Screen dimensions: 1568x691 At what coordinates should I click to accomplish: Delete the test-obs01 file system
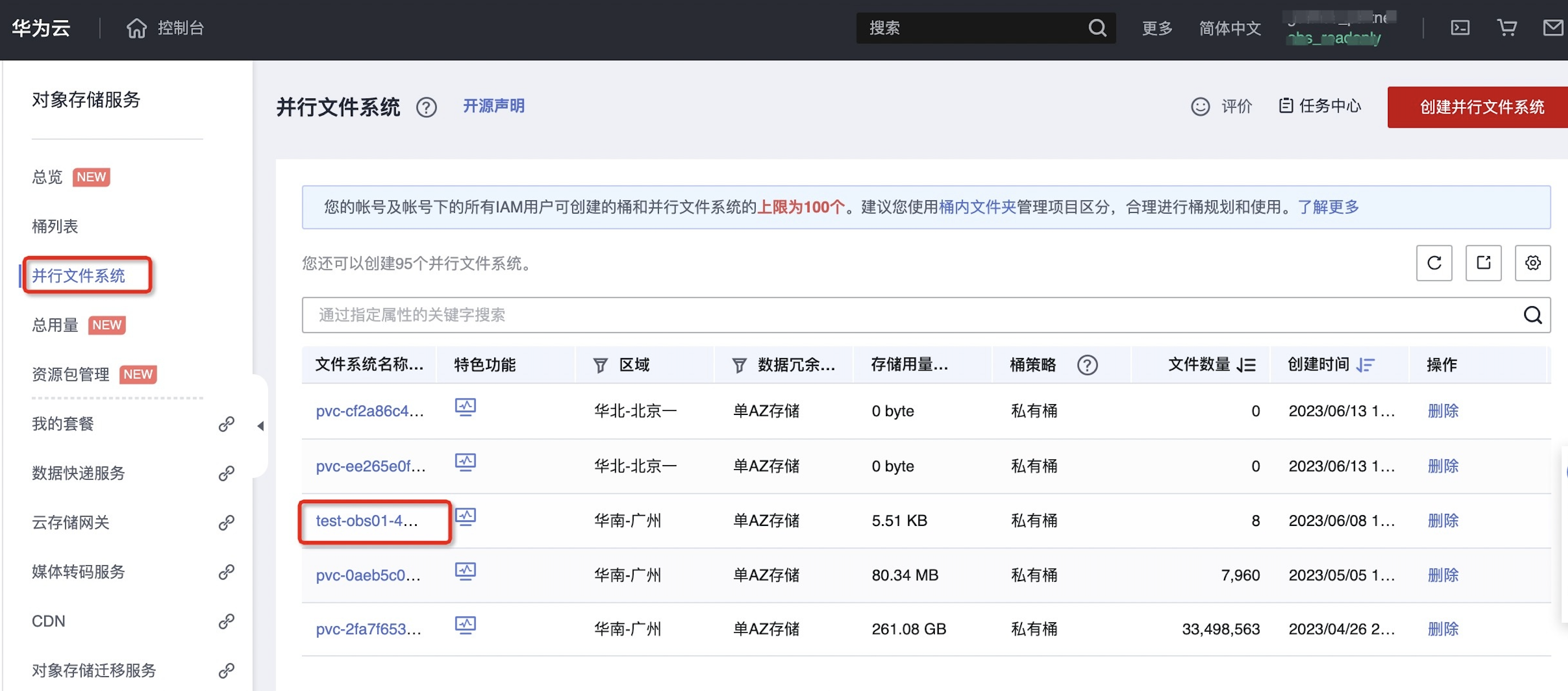coord(1443,521)
